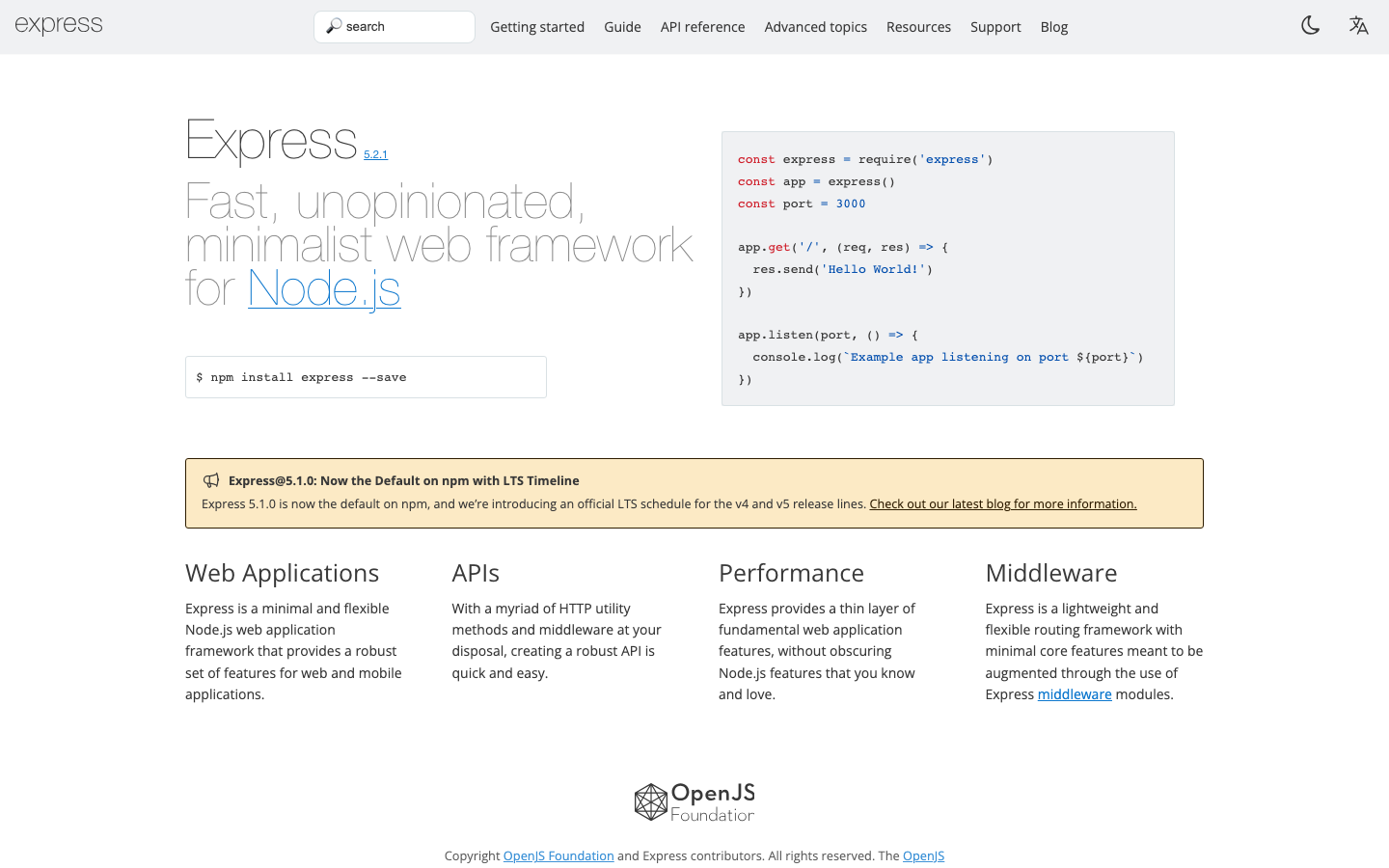Open the Advanced topics menu
Screen dimensions: 1389x868
tap(815, 27)
